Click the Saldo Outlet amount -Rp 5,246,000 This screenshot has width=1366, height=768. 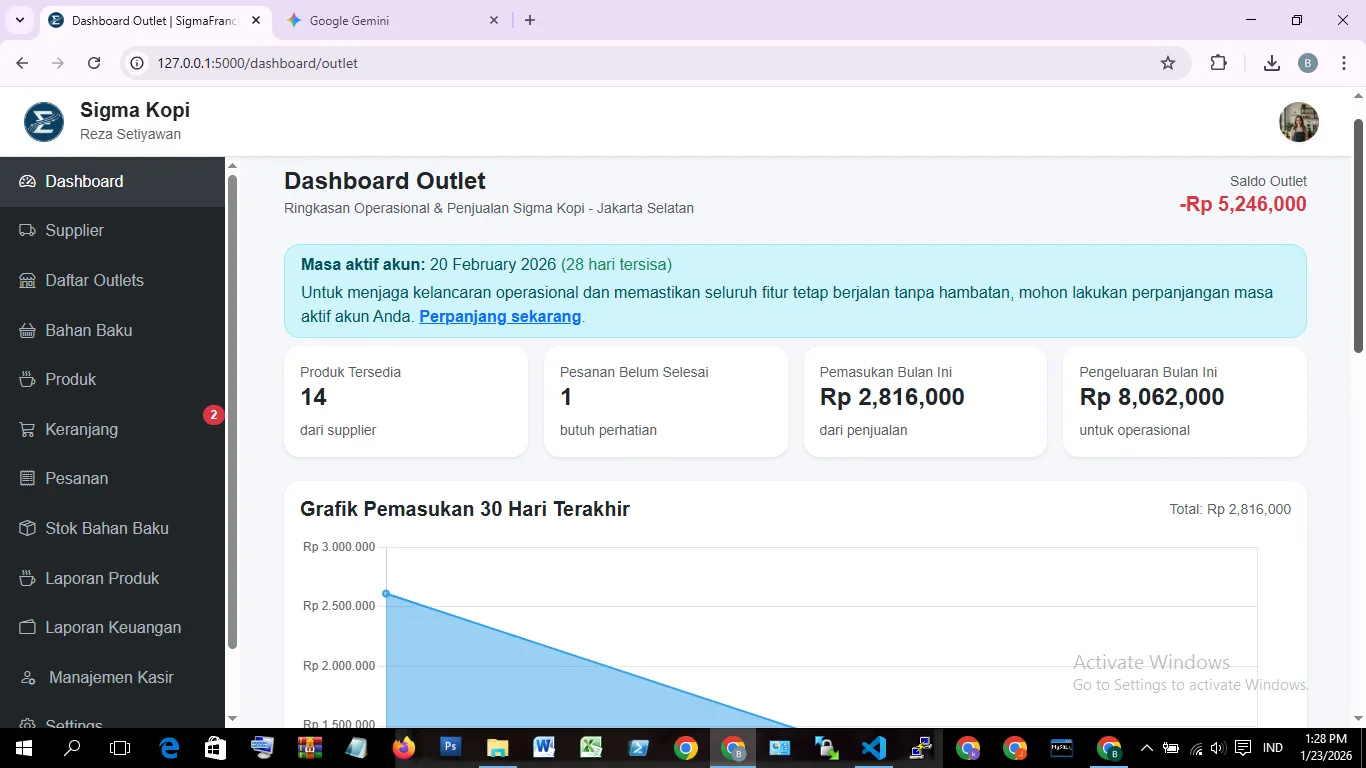(x=1243, y=204)
